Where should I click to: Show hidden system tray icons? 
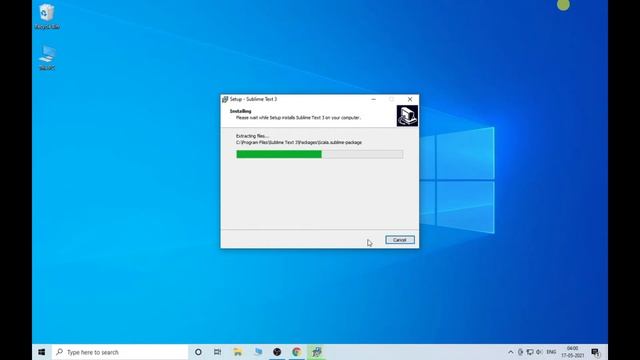point(511,352)
